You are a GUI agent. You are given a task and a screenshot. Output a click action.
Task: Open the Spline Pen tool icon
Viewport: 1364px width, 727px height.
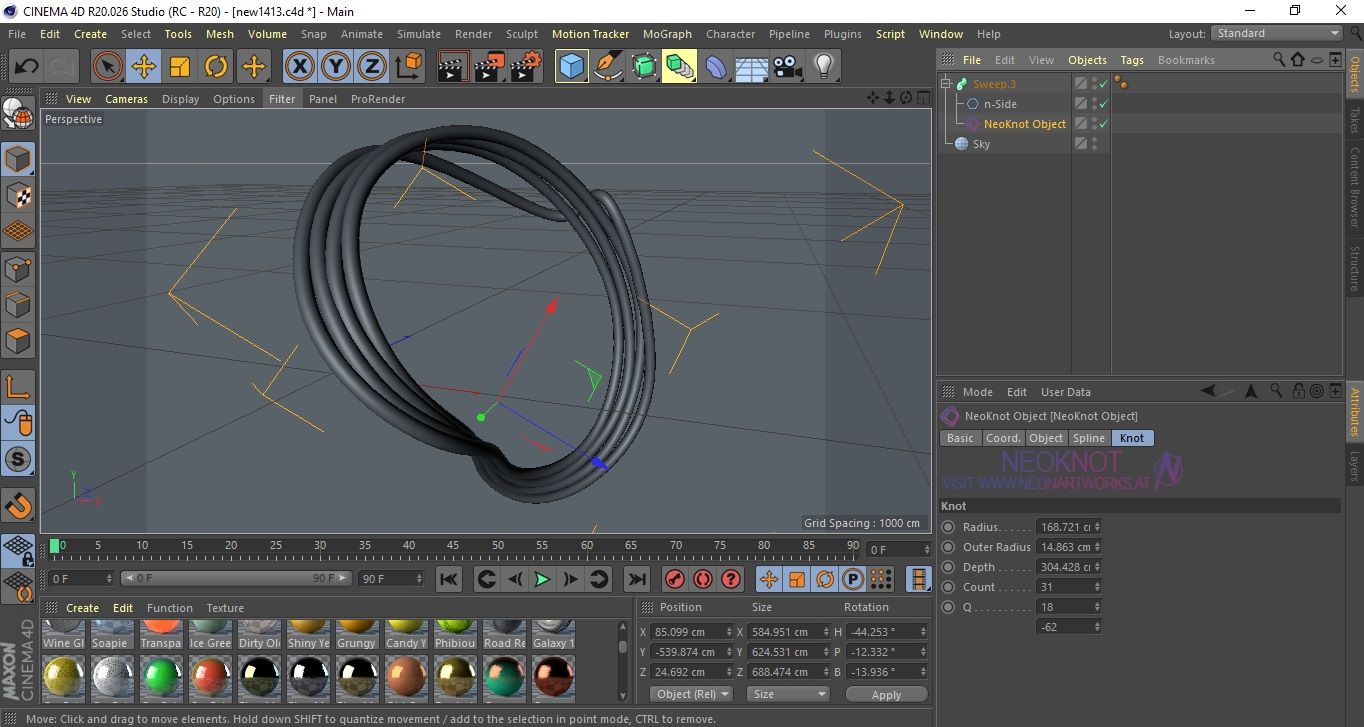coord(608,67)
